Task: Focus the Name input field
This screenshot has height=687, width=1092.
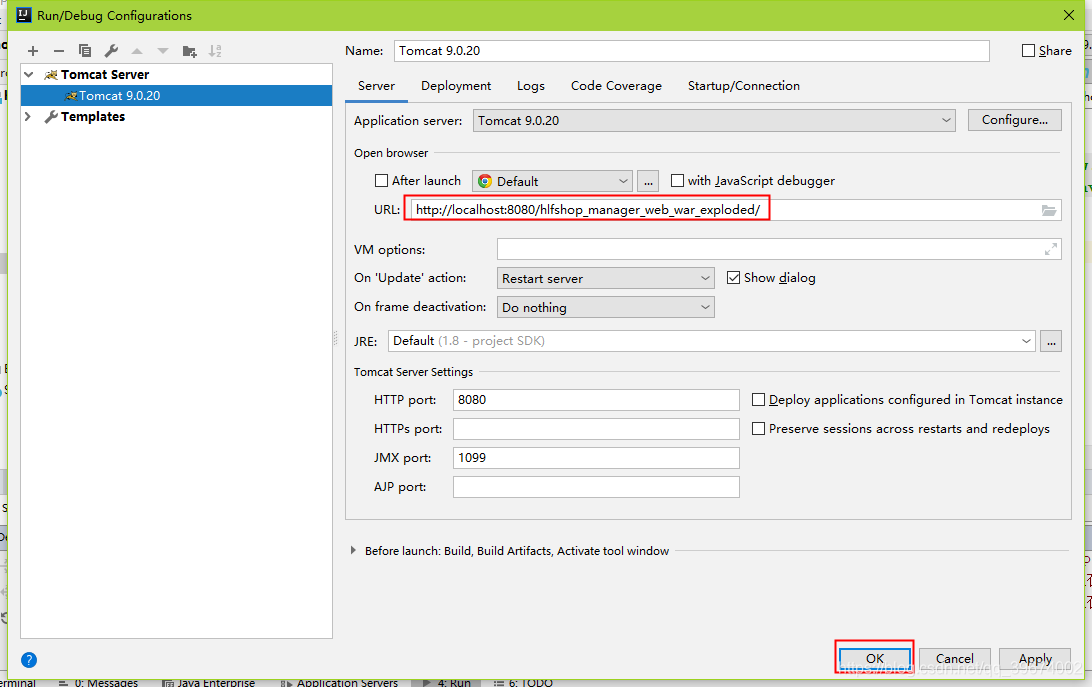Action: click(692, 51)
